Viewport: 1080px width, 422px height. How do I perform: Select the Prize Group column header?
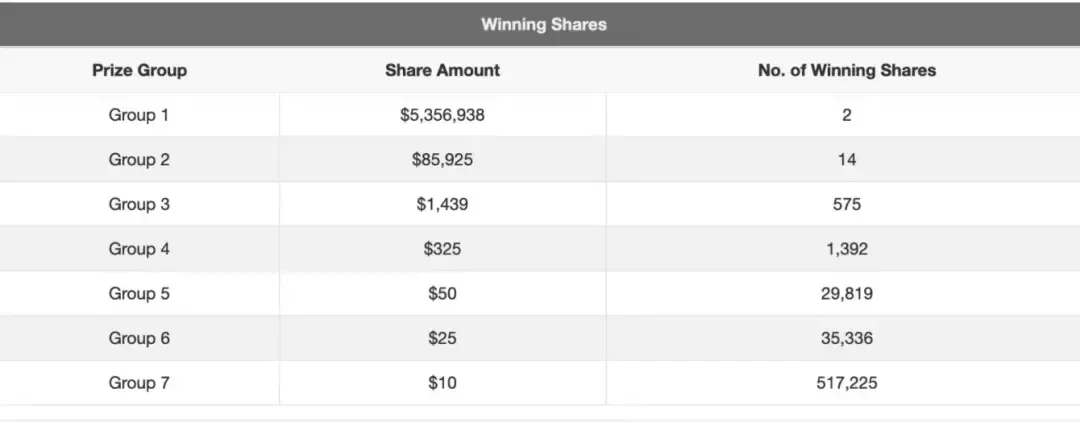tap(139, 70)
